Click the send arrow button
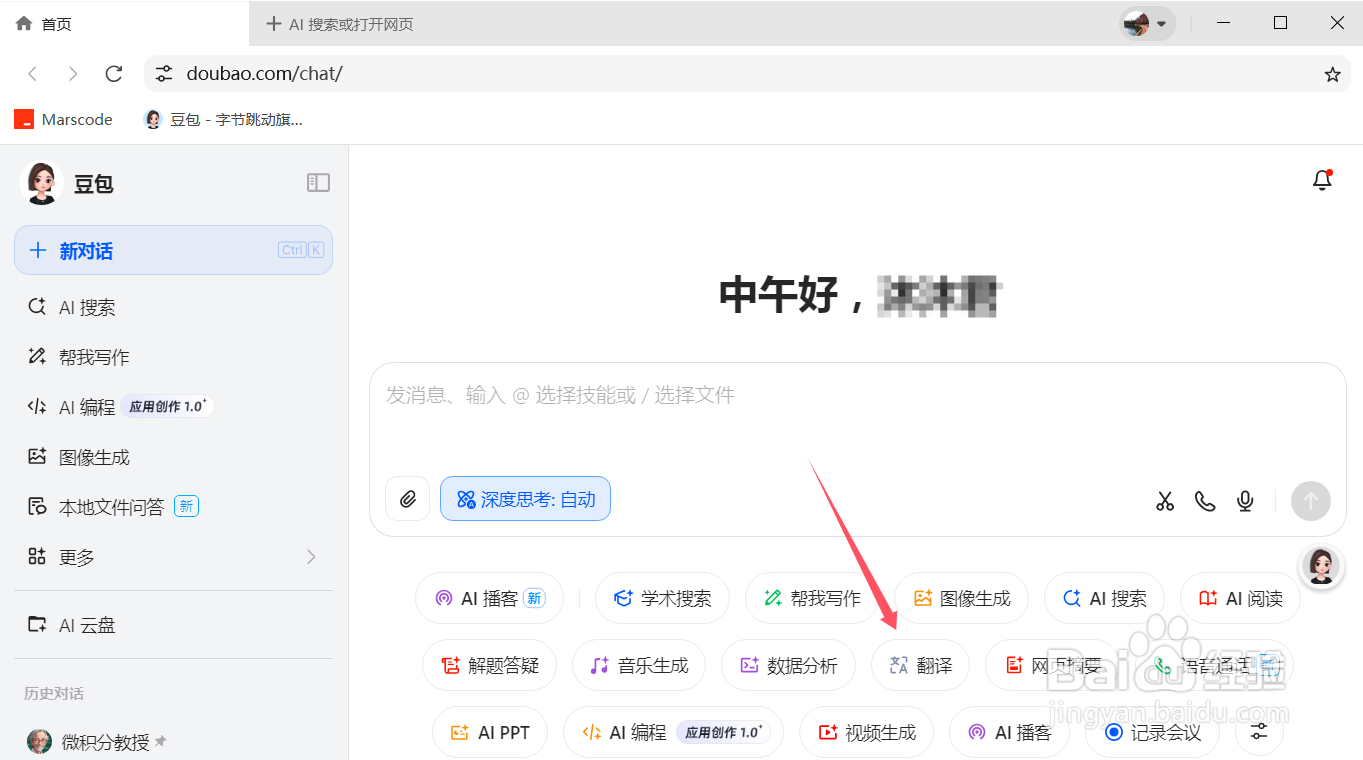The height and width of the screenshot is (760, 1363). [1311, 501]
